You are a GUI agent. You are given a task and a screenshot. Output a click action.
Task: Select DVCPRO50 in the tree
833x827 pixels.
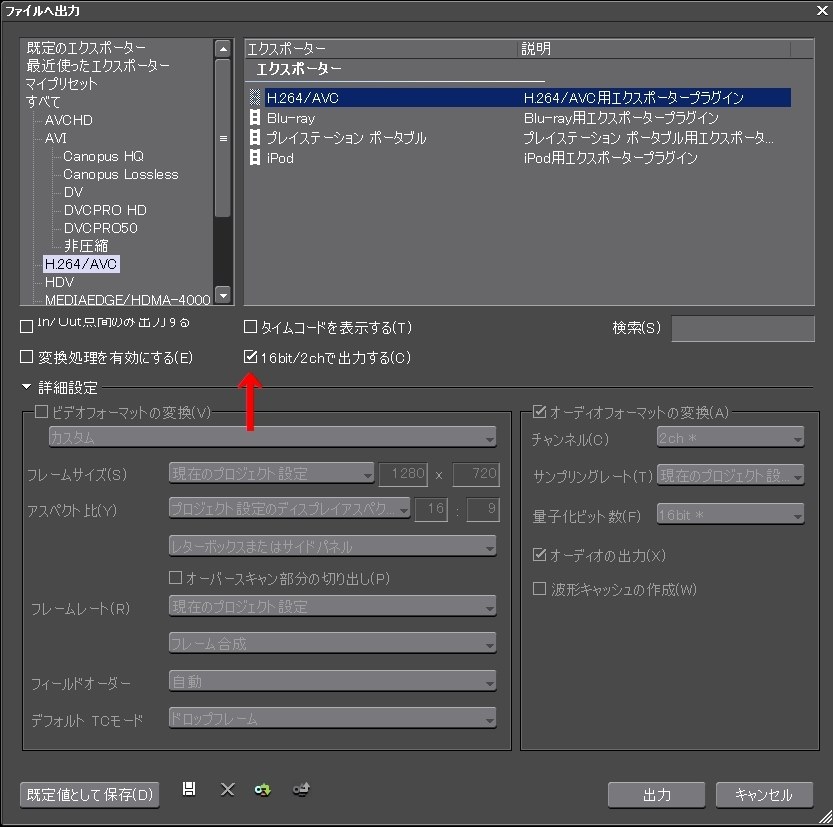pyautogui.click(x=100, y=228)
